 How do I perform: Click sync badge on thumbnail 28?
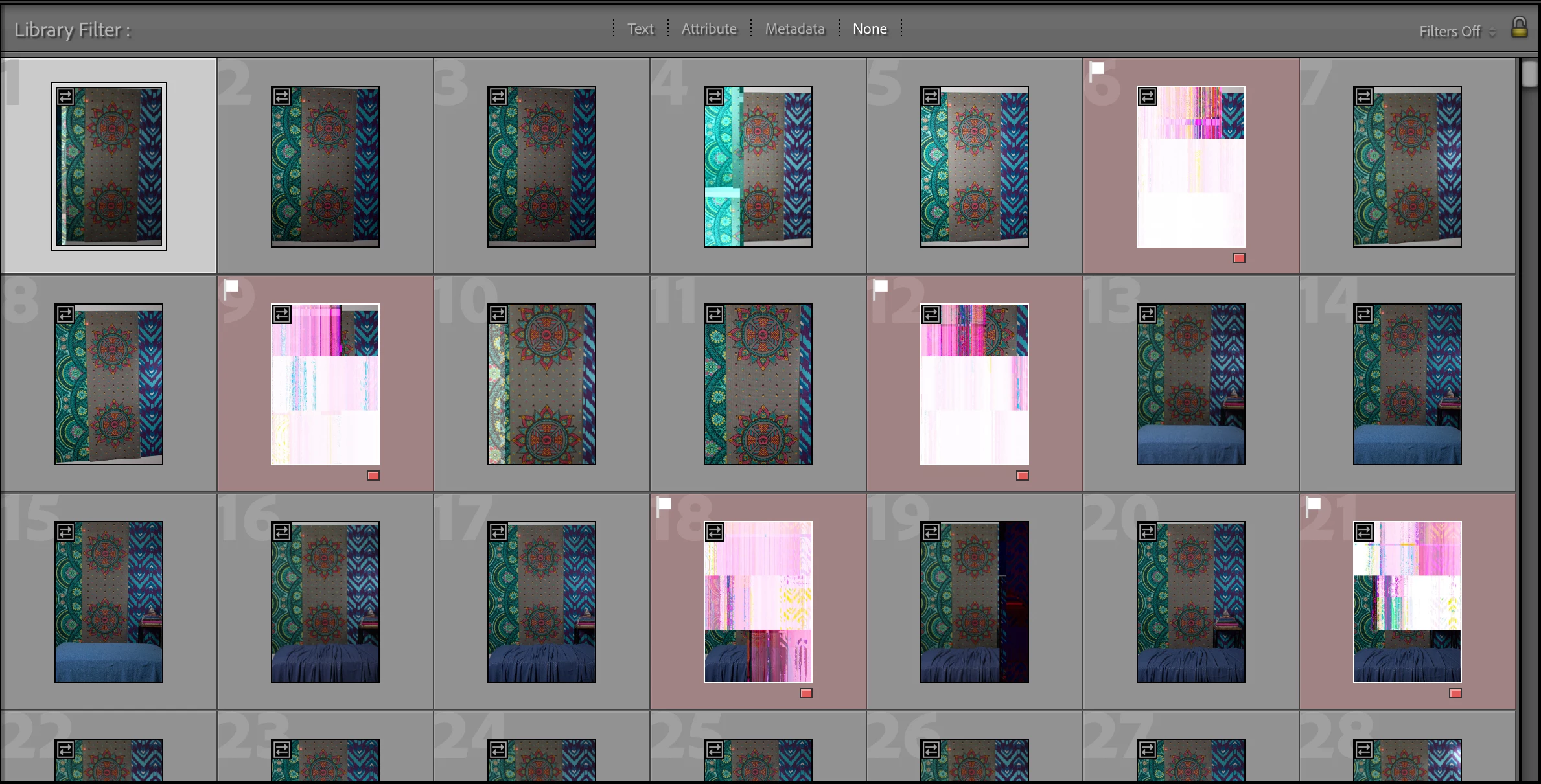click(x=1364, y=750)
